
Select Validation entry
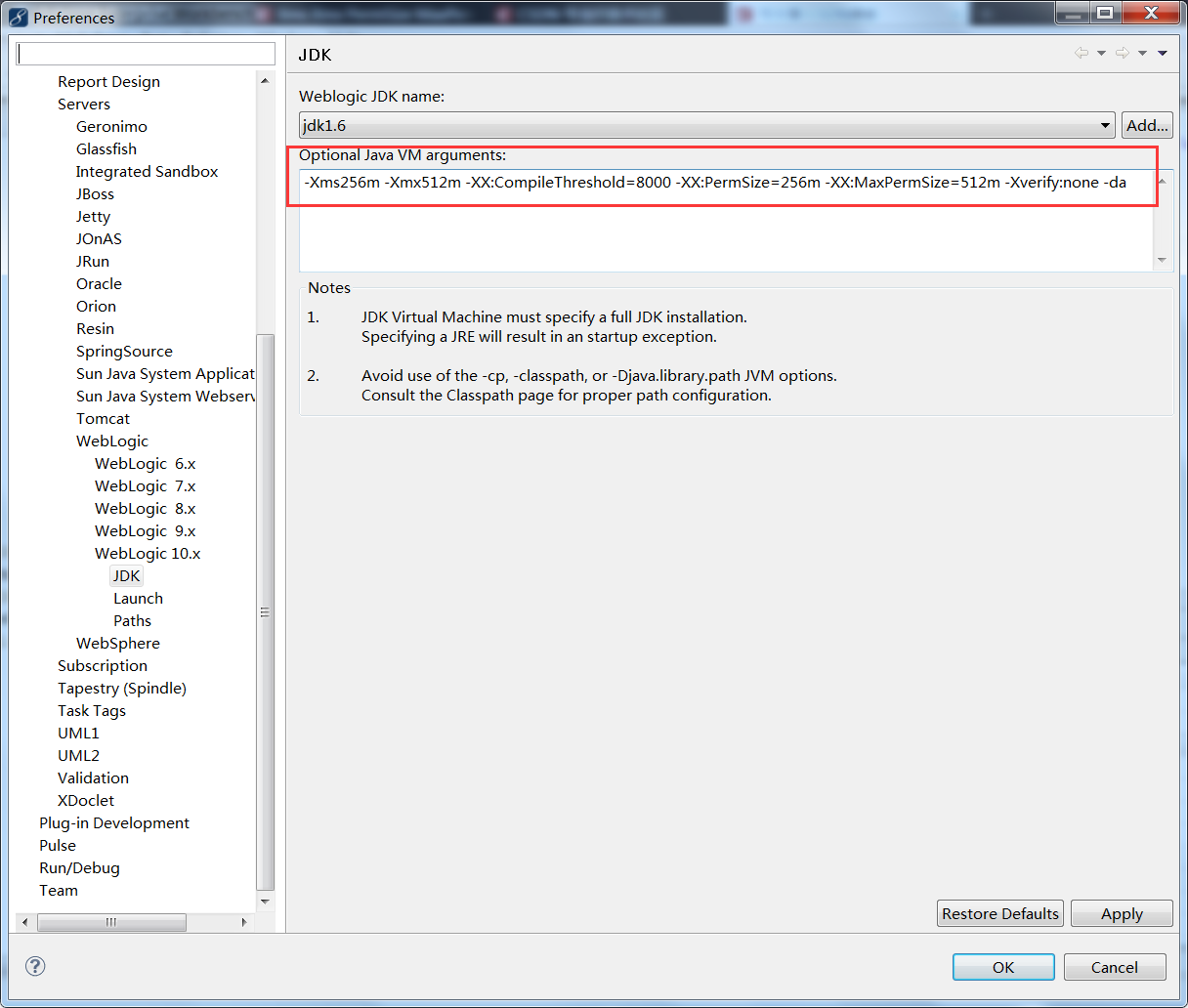(x=93, y=778)
